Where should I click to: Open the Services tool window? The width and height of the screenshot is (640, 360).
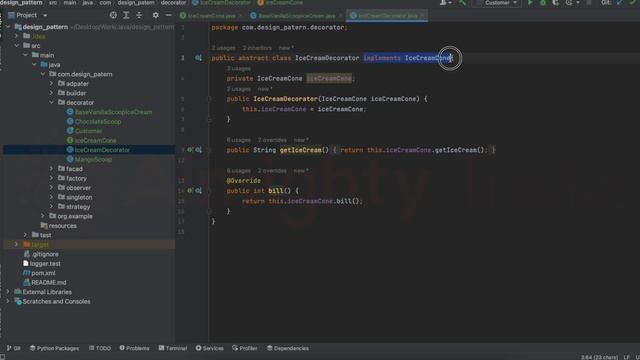209,348
